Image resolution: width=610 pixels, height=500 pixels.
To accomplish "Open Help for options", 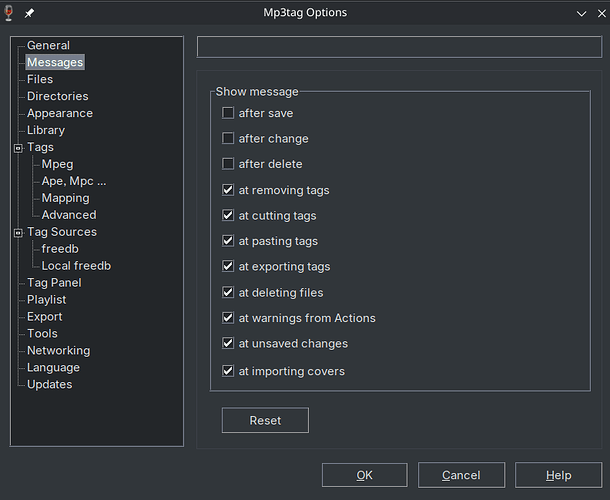I will coord(559,475).
